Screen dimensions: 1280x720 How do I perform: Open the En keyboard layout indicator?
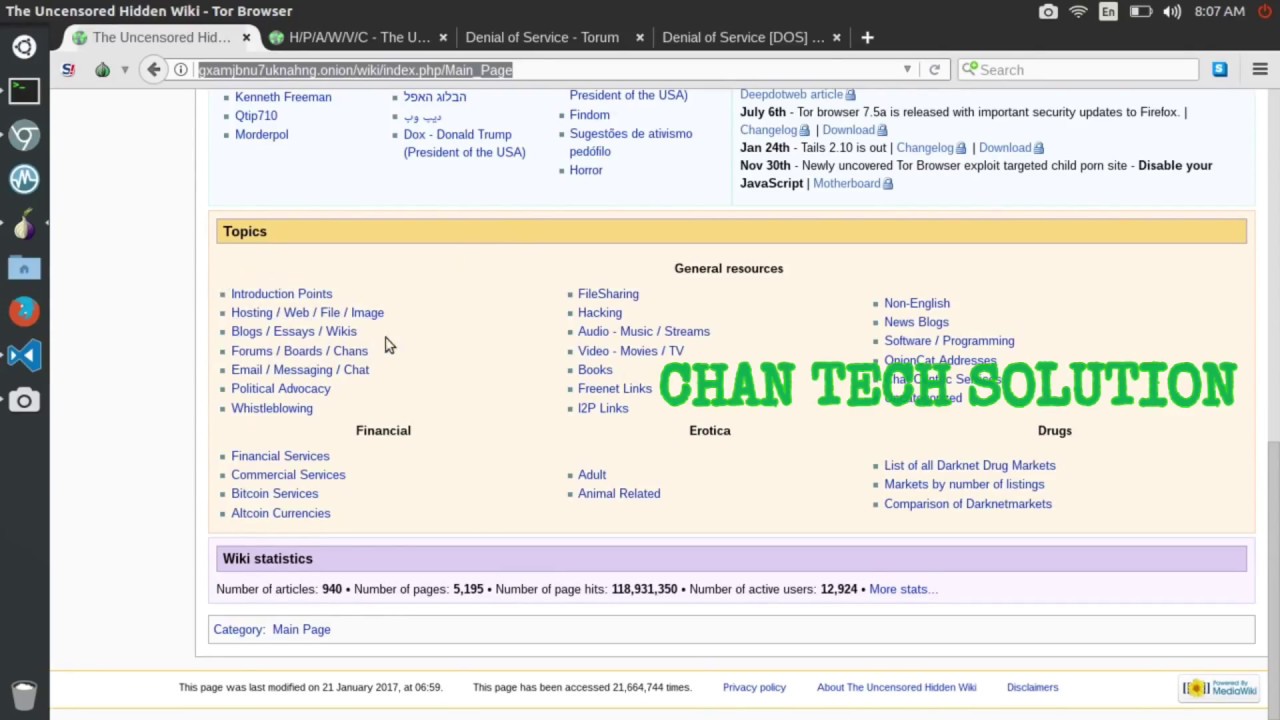click(1108, 12)
